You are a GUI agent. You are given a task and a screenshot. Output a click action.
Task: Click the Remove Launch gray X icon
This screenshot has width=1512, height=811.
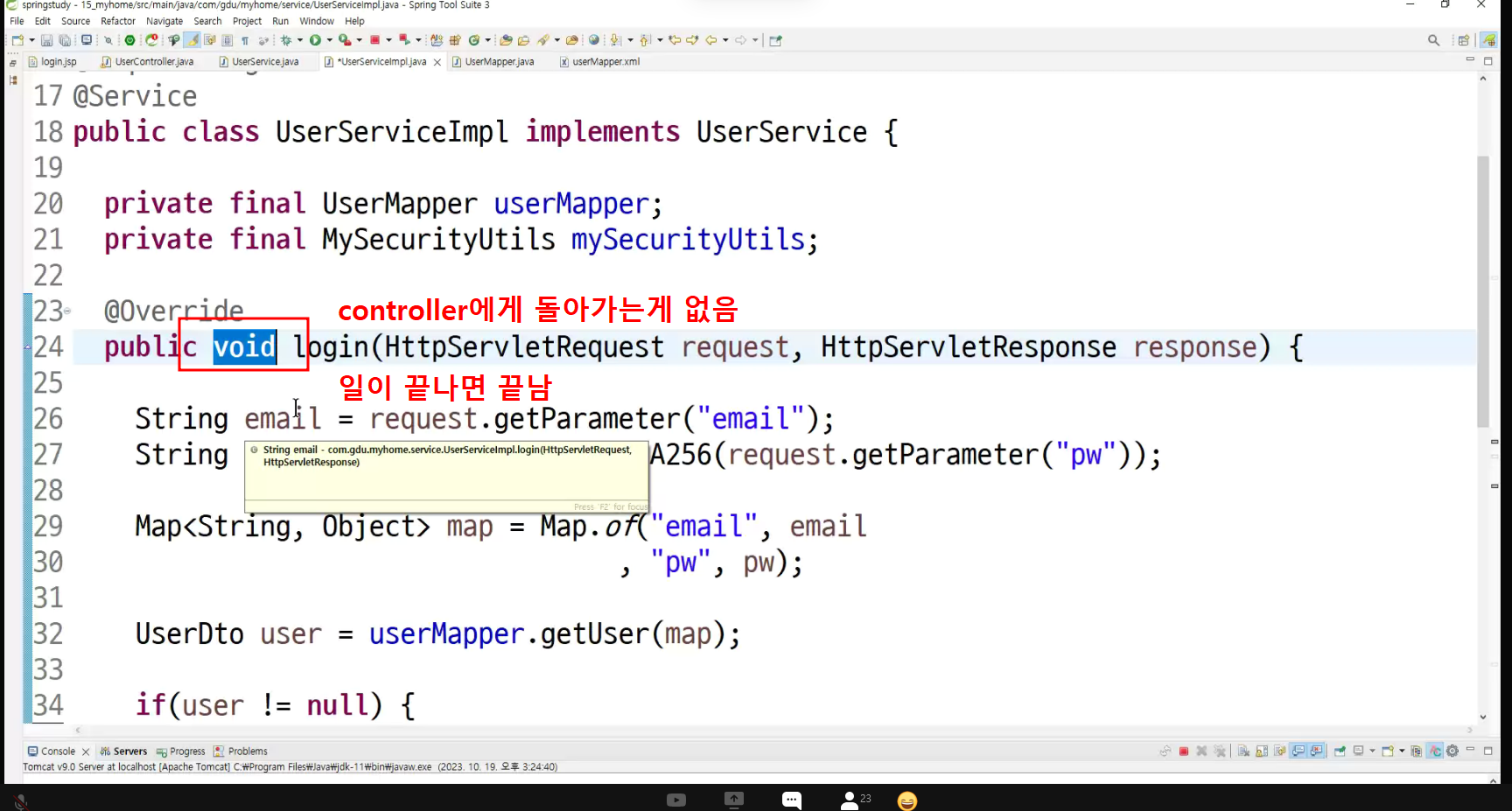(1201, 751)
